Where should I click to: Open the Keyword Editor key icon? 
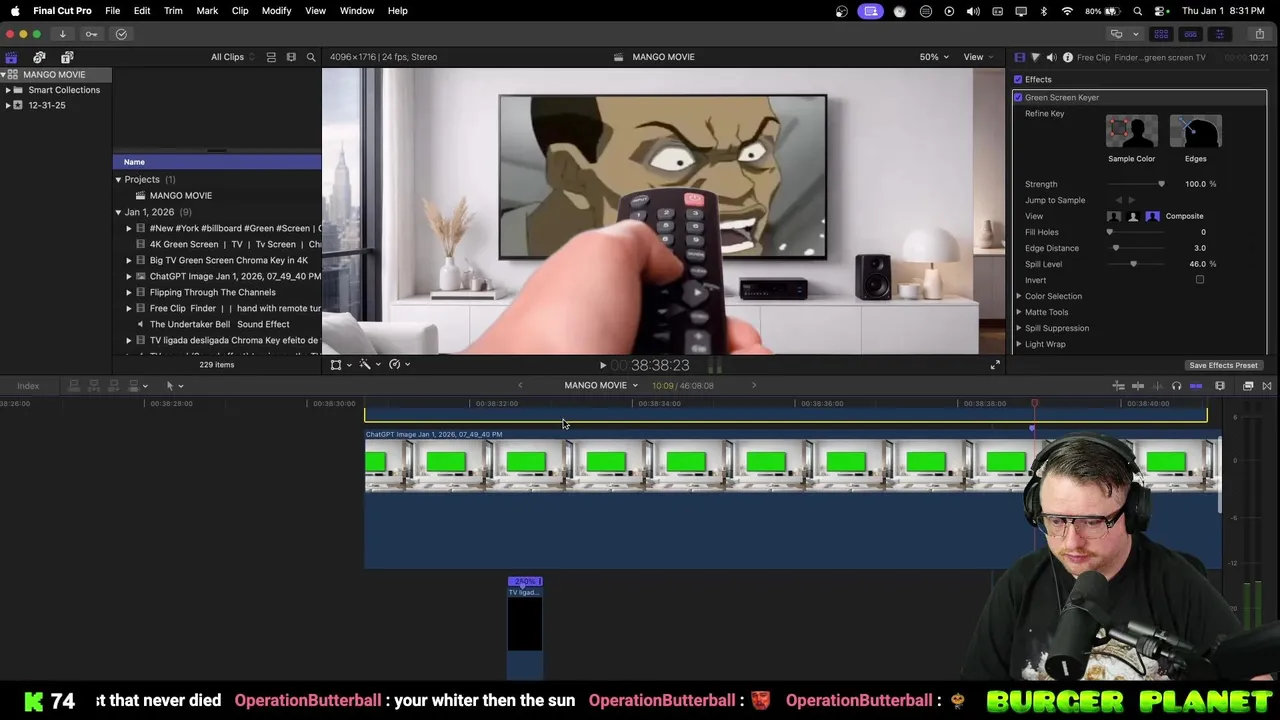coord(91,34)
